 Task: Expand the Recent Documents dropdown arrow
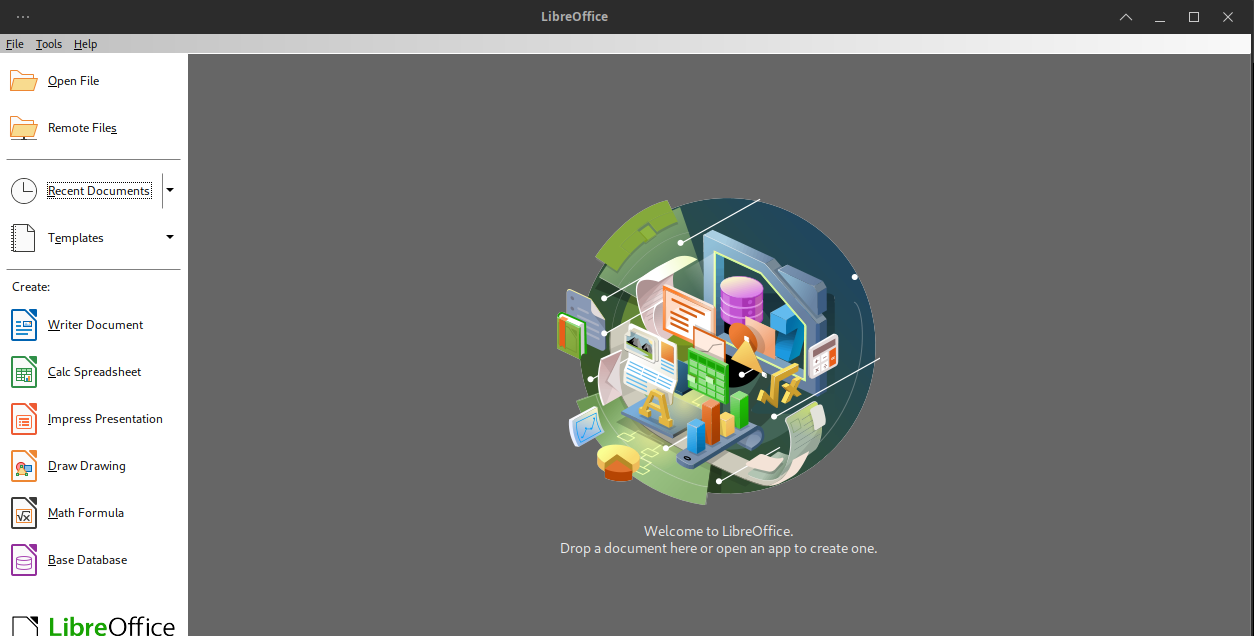[170, 190]
